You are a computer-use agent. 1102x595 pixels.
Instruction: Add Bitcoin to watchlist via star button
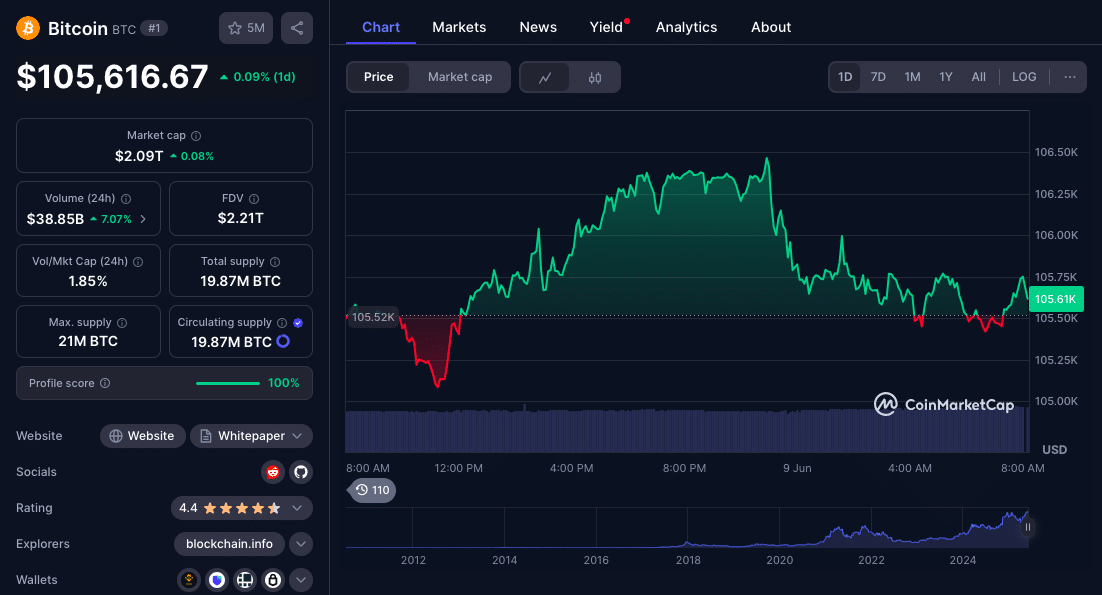pos(246,28)
